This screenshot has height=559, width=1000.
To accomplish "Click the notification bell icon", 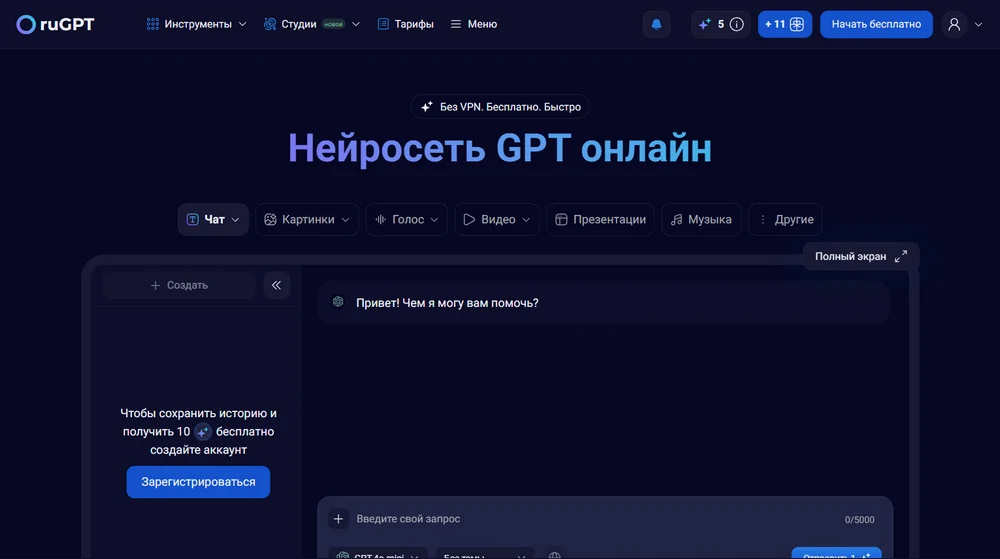I will click(x=656, y=24).
